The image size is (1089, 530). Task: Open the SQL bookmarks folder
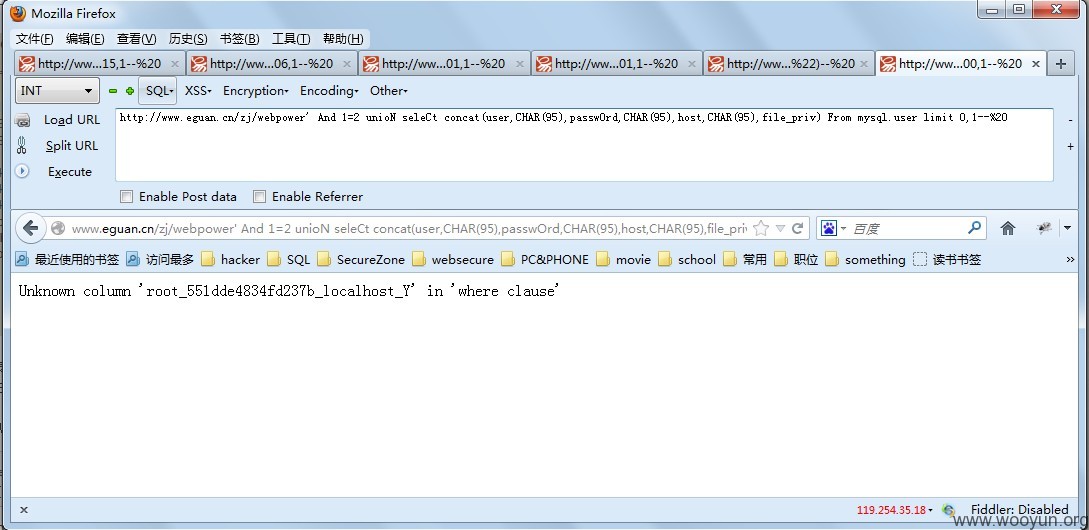(x=288, y=260)
